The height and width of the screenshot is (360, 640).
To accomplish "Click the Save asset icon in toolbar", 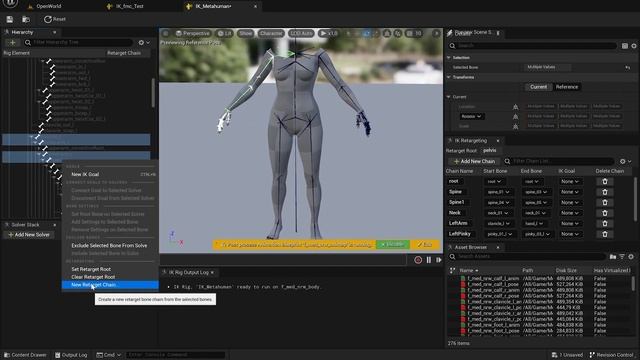I will pyautogui.click(x=9, y=19).
